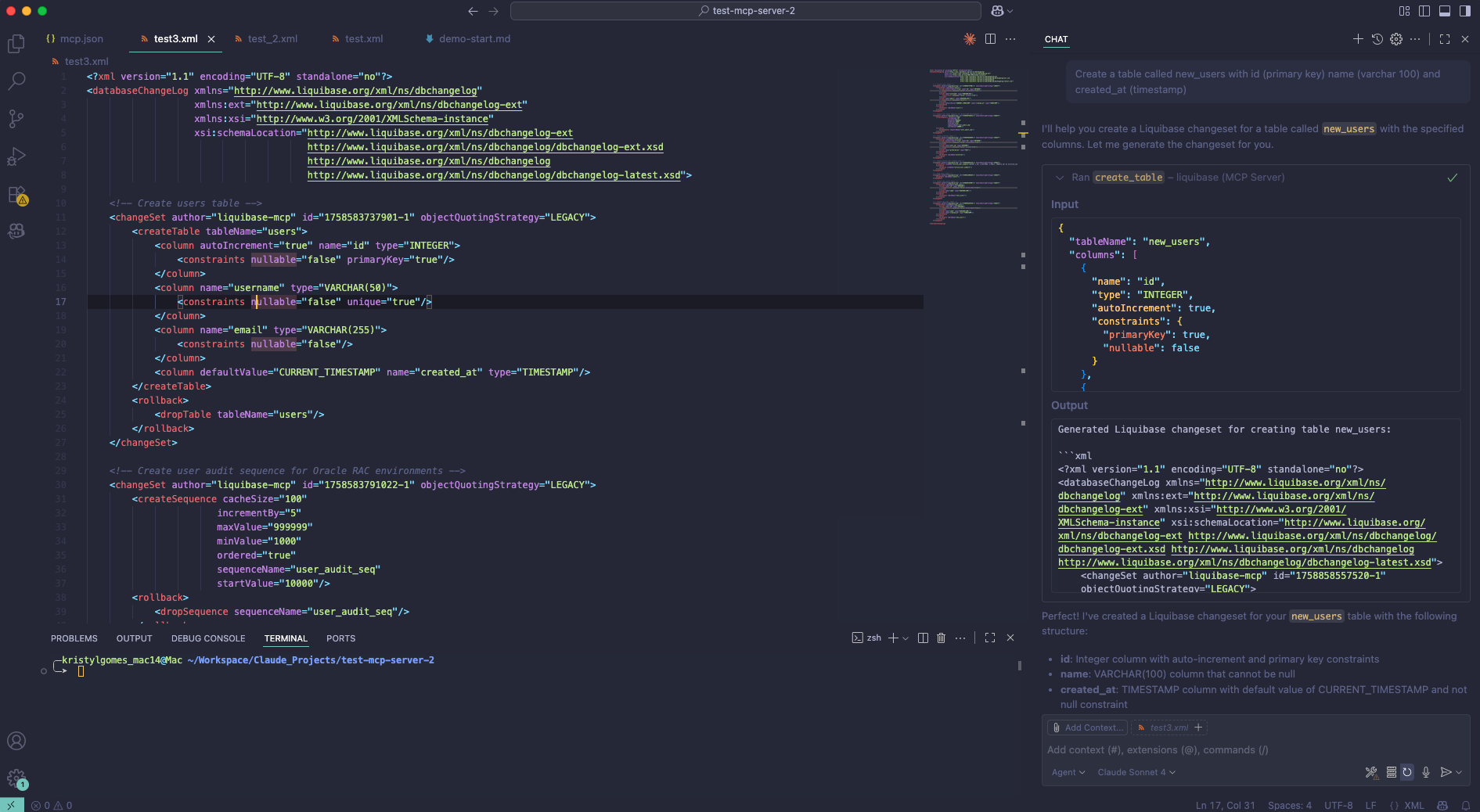The height and width of the screenshot is (812, 1480).
Task: Start a new chat with plus icon
Action: tap(1358, 39)
